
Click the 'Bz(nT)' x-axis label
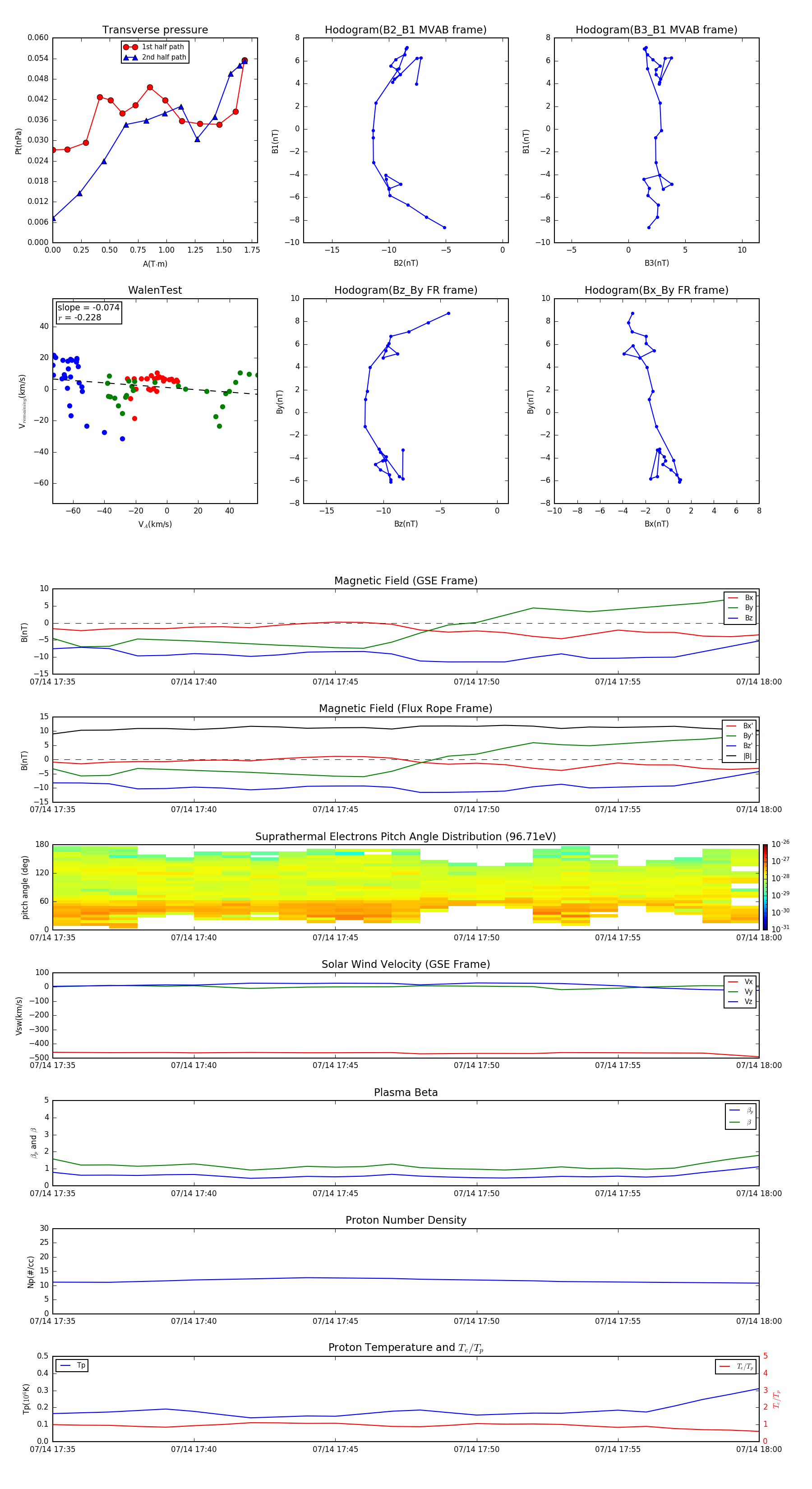[406, 524]
